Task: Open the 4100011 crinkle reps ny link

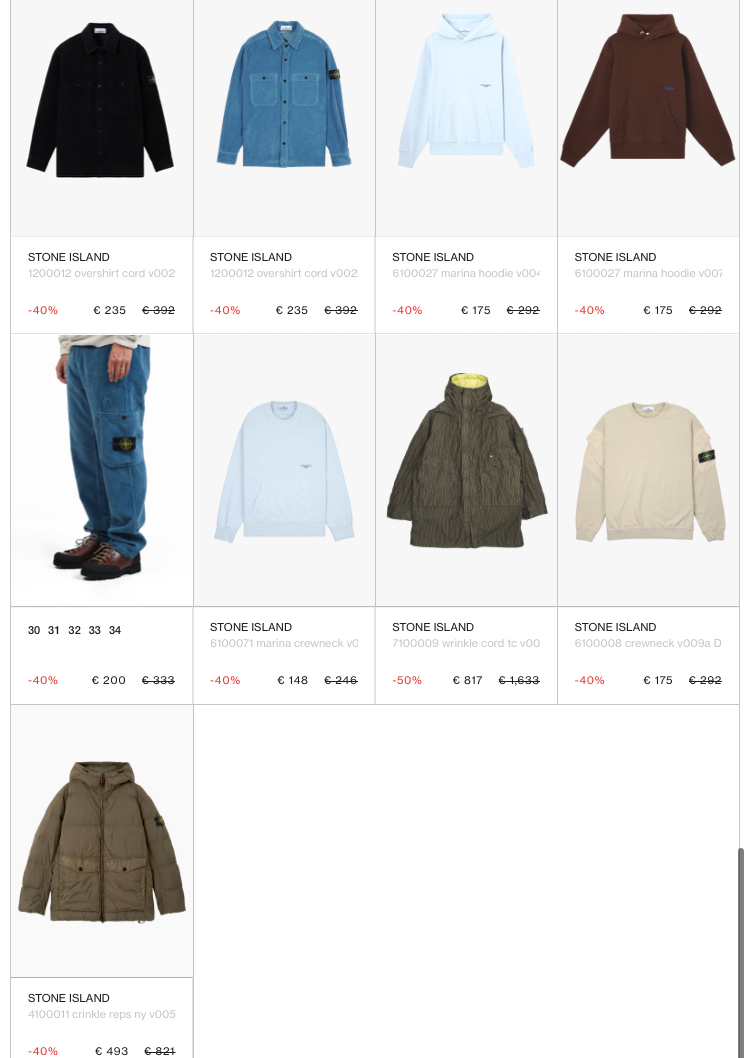Action: pos(102,1014)
